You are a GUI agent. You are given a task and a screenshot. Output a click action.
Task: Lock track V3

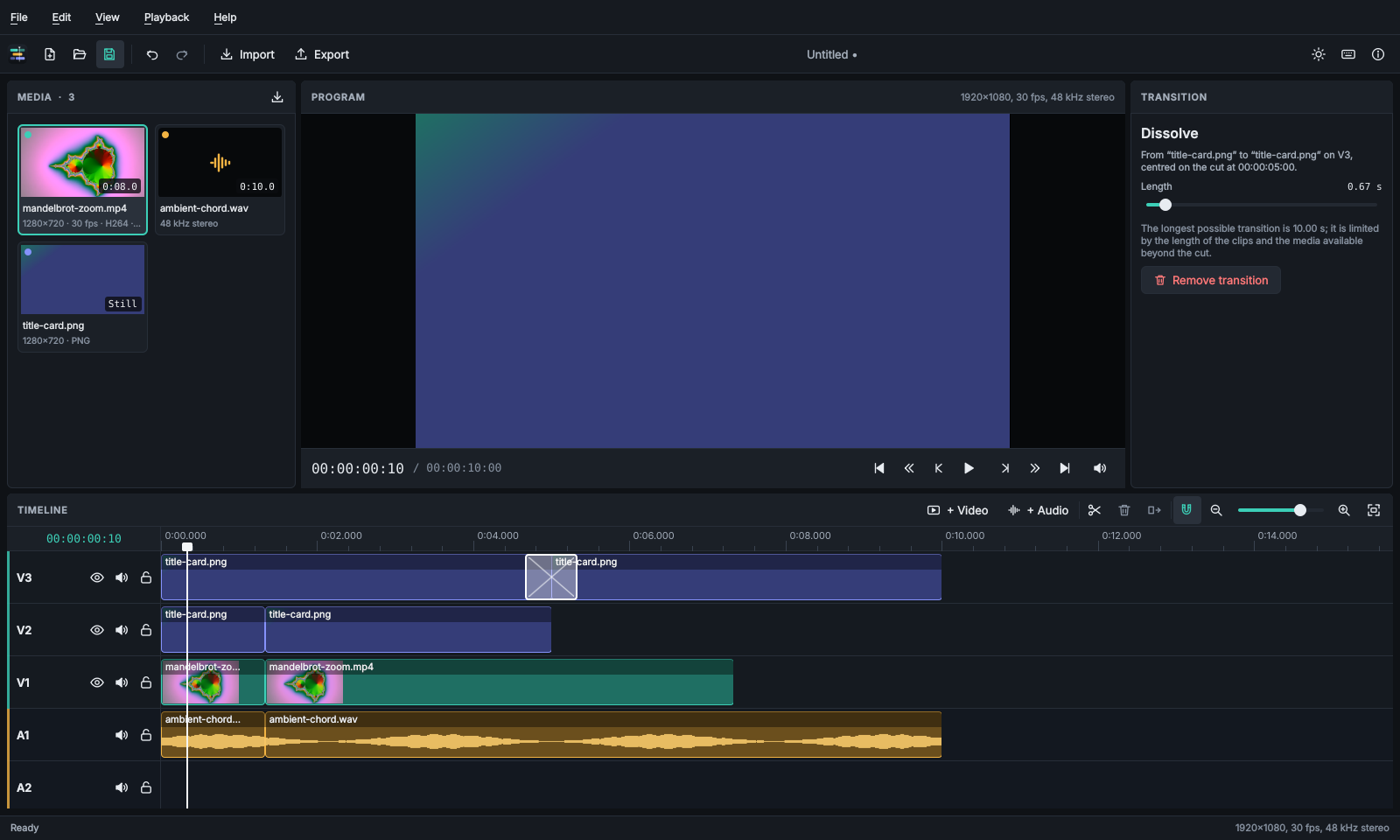[146, 577]
